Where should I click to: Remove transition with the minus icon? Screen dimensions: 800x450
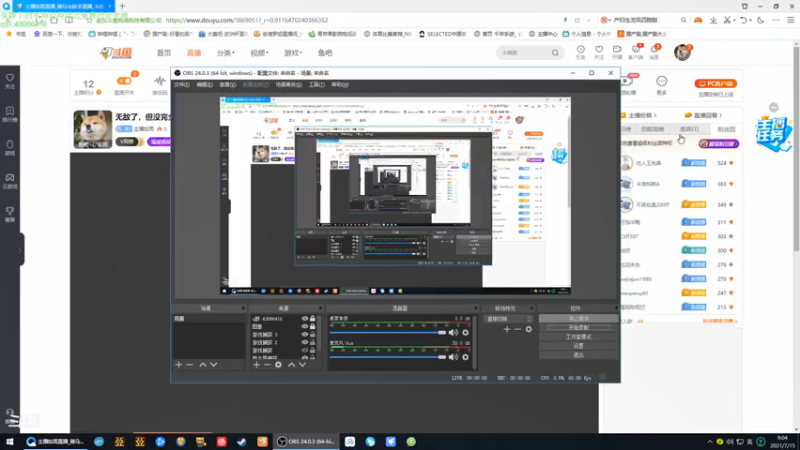[x=518, y=330]
